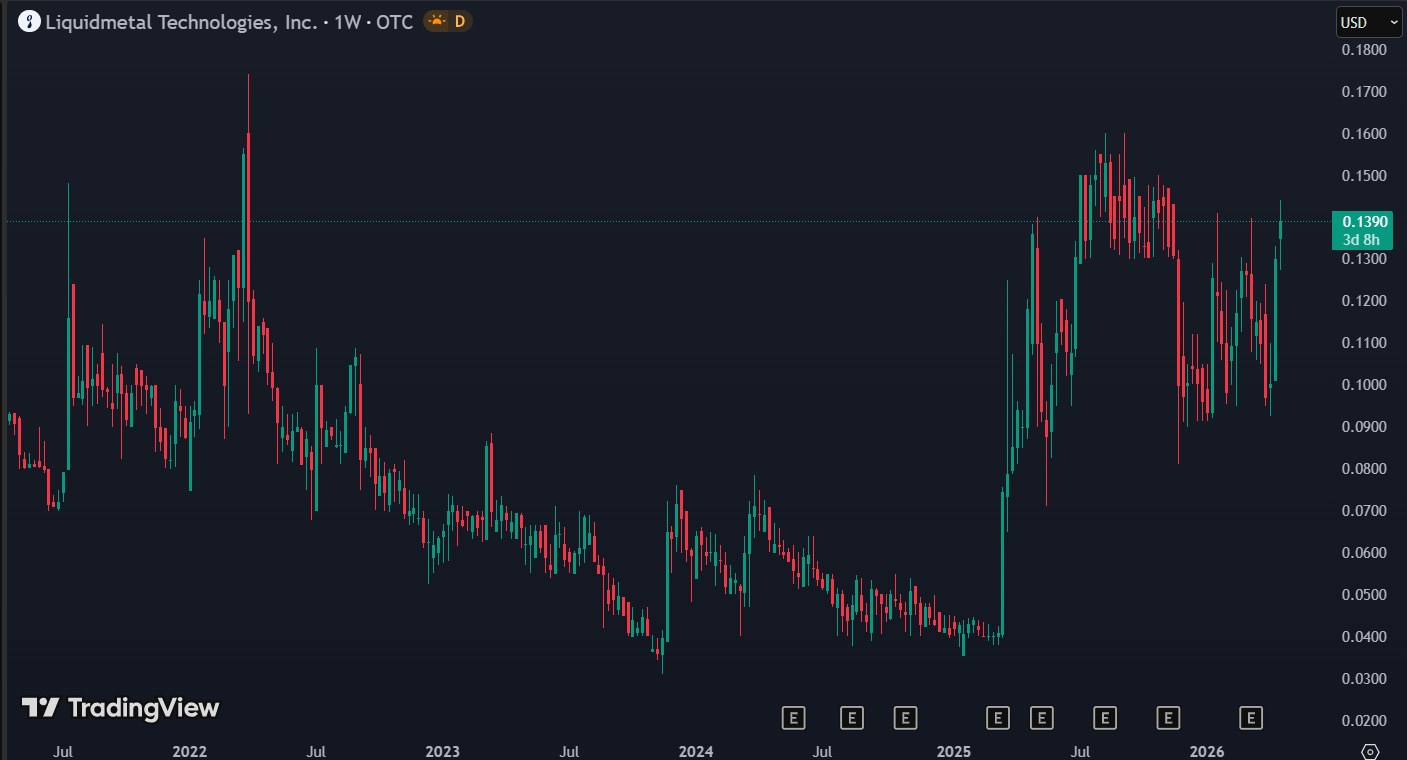The image size is (1407, 760).
Task: Click the green 0.1390 current price label
Action: [1363, 230]
